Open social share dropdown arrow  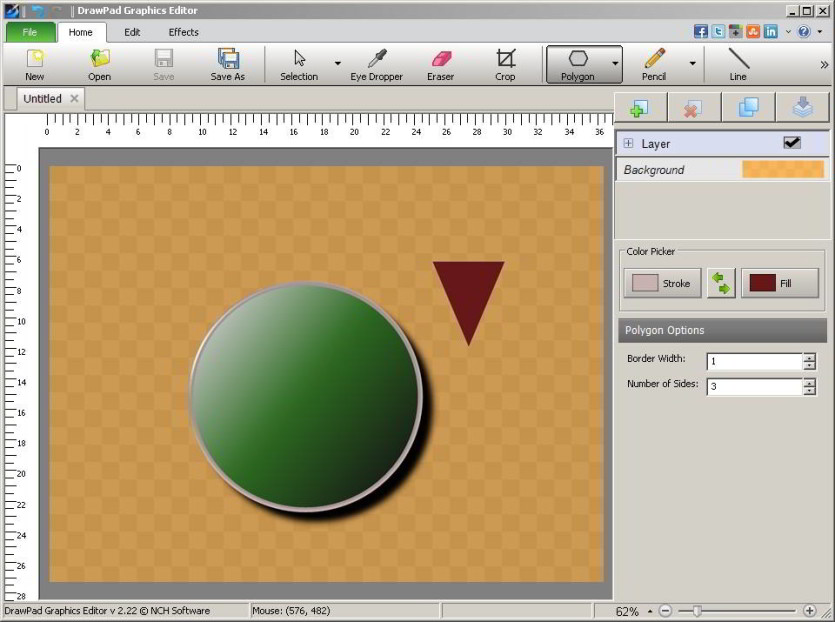coord(788,32)
